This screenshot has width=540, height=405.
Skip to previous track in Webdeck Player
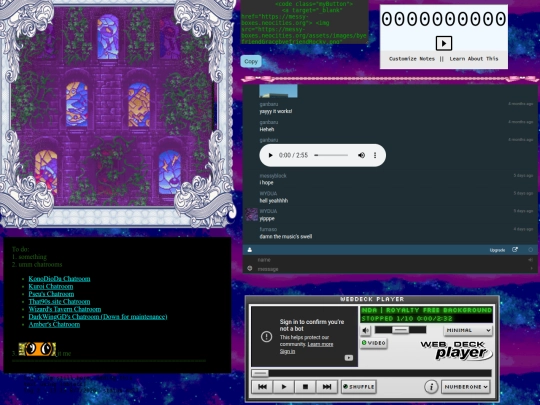coord(262,387)
